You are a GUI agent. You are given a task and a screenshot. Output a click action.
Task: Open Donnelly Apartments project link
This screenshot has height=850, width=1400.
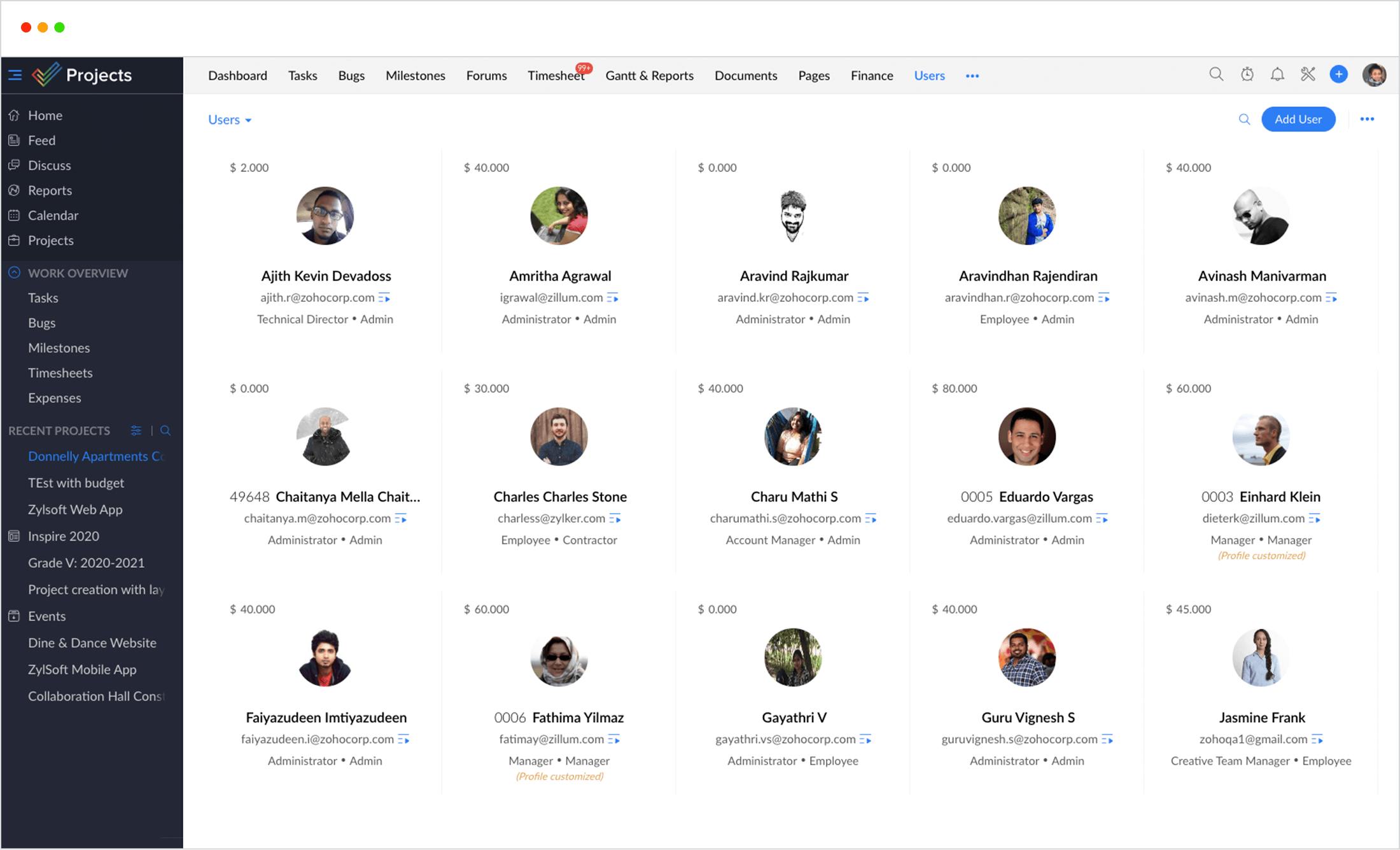[x=95, y=456]
